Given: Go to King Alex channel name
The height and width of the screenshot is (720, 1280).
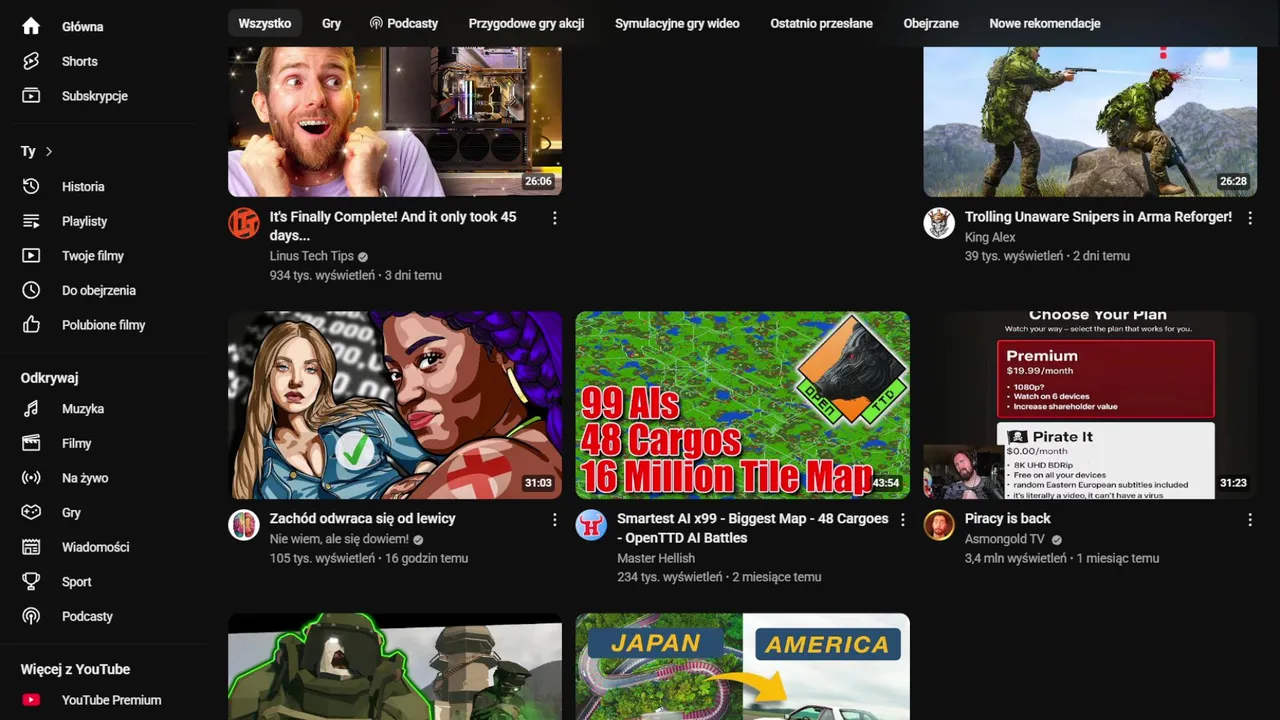Looking at the screenshot, I should [990, 237].
